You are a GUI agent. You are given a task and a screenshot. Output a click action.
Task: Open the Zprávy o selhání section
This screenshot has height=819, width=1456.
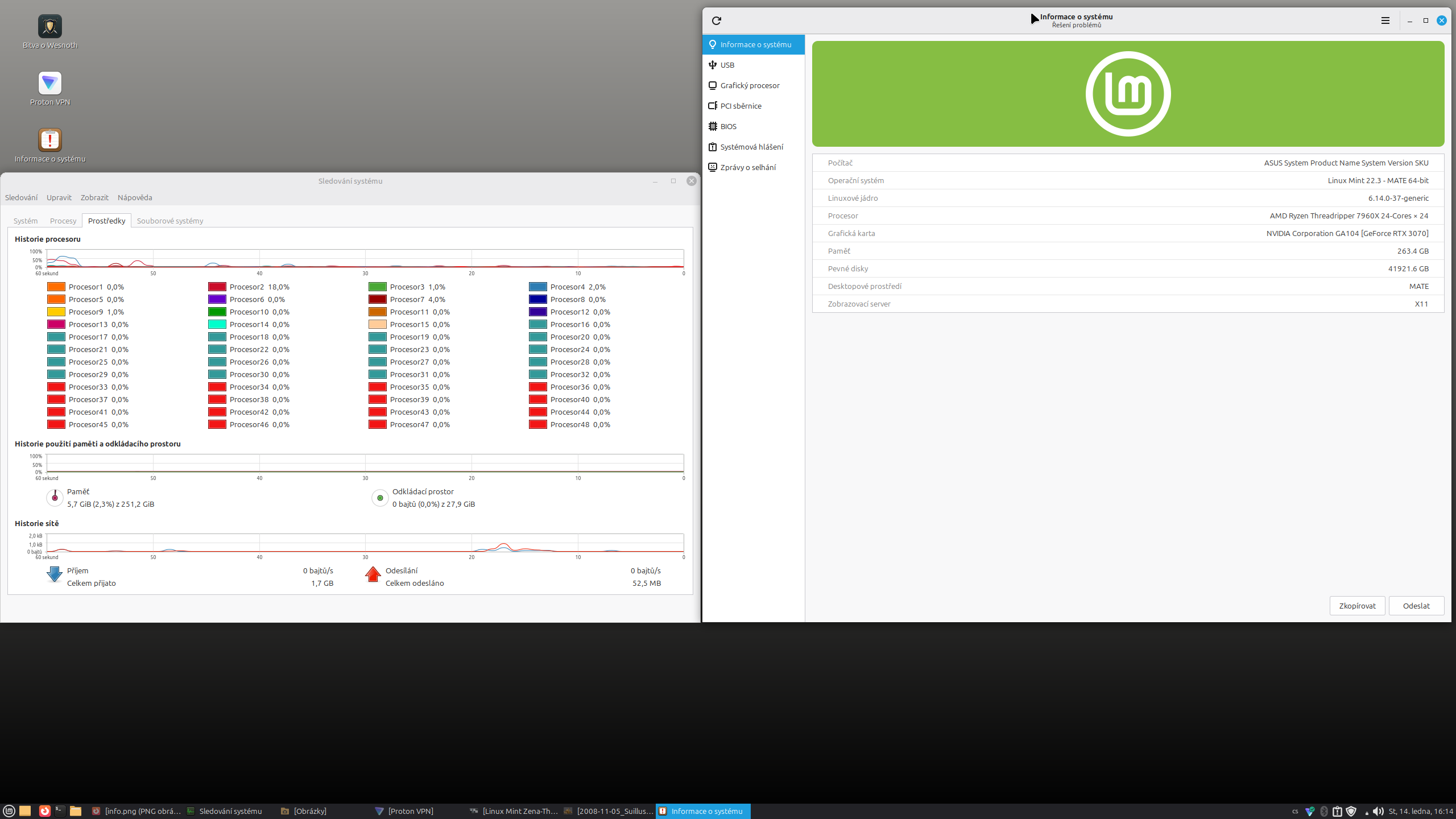point(747,167)
